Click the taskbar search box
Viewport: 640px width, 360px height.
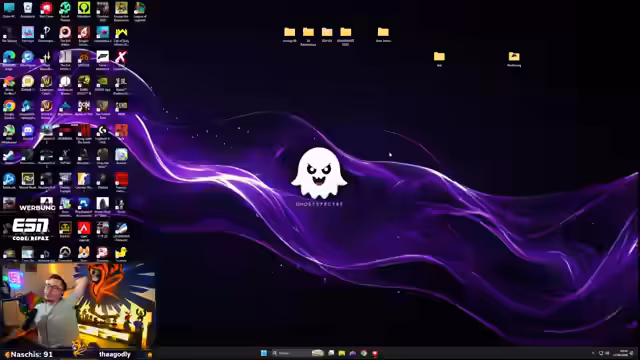pyautogui.click(x=291, y=353)
